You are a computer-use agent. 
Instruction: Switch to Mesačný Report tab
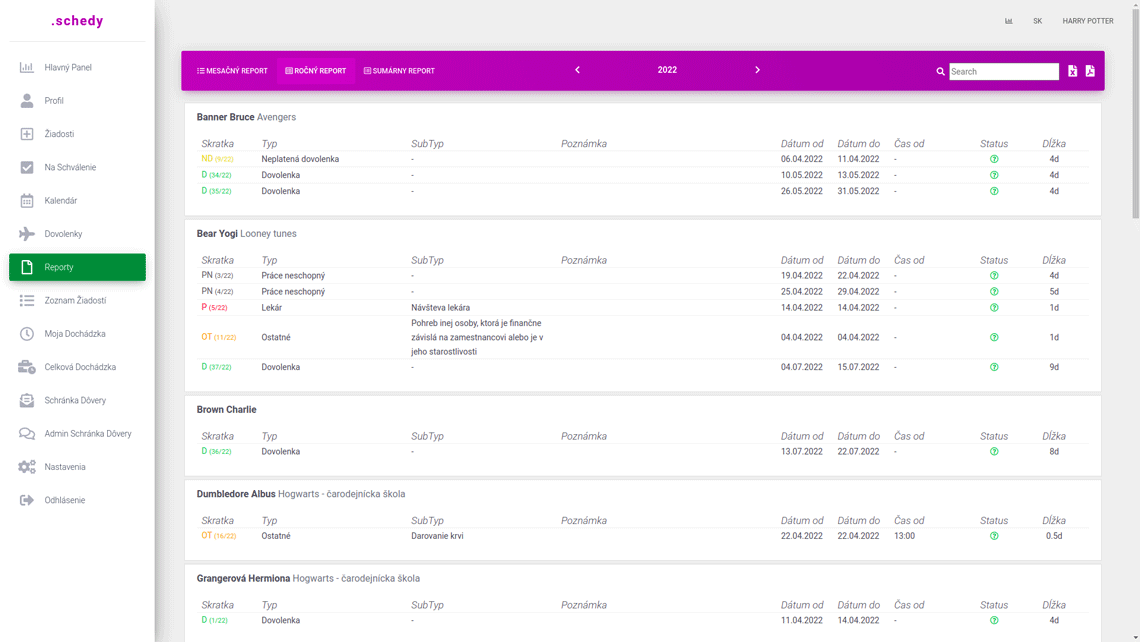(x=232, y=71)
